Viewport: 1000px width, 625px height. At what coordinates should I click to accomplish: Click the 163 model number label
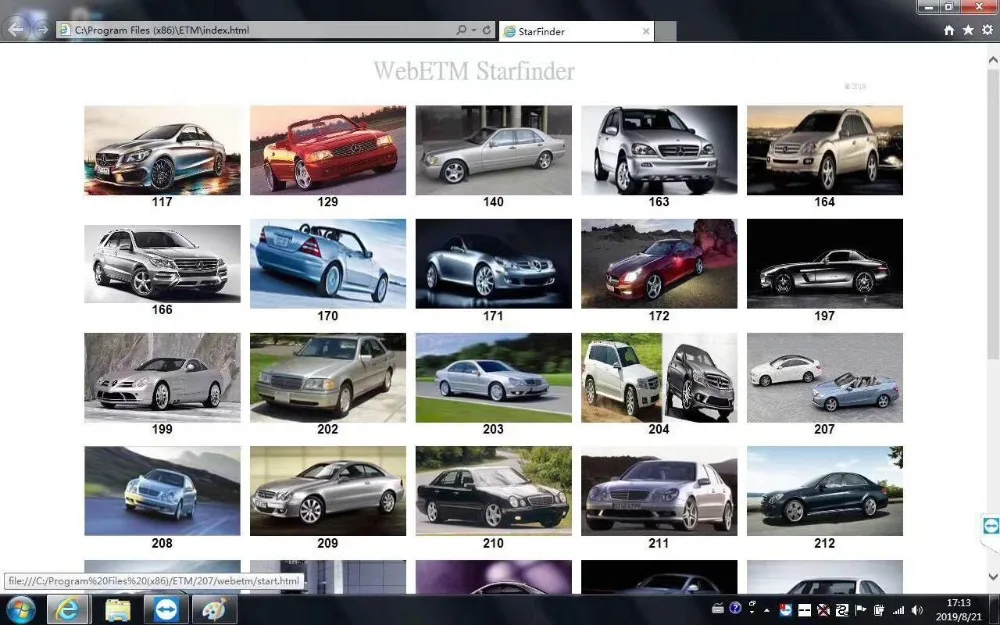point(659,202)
